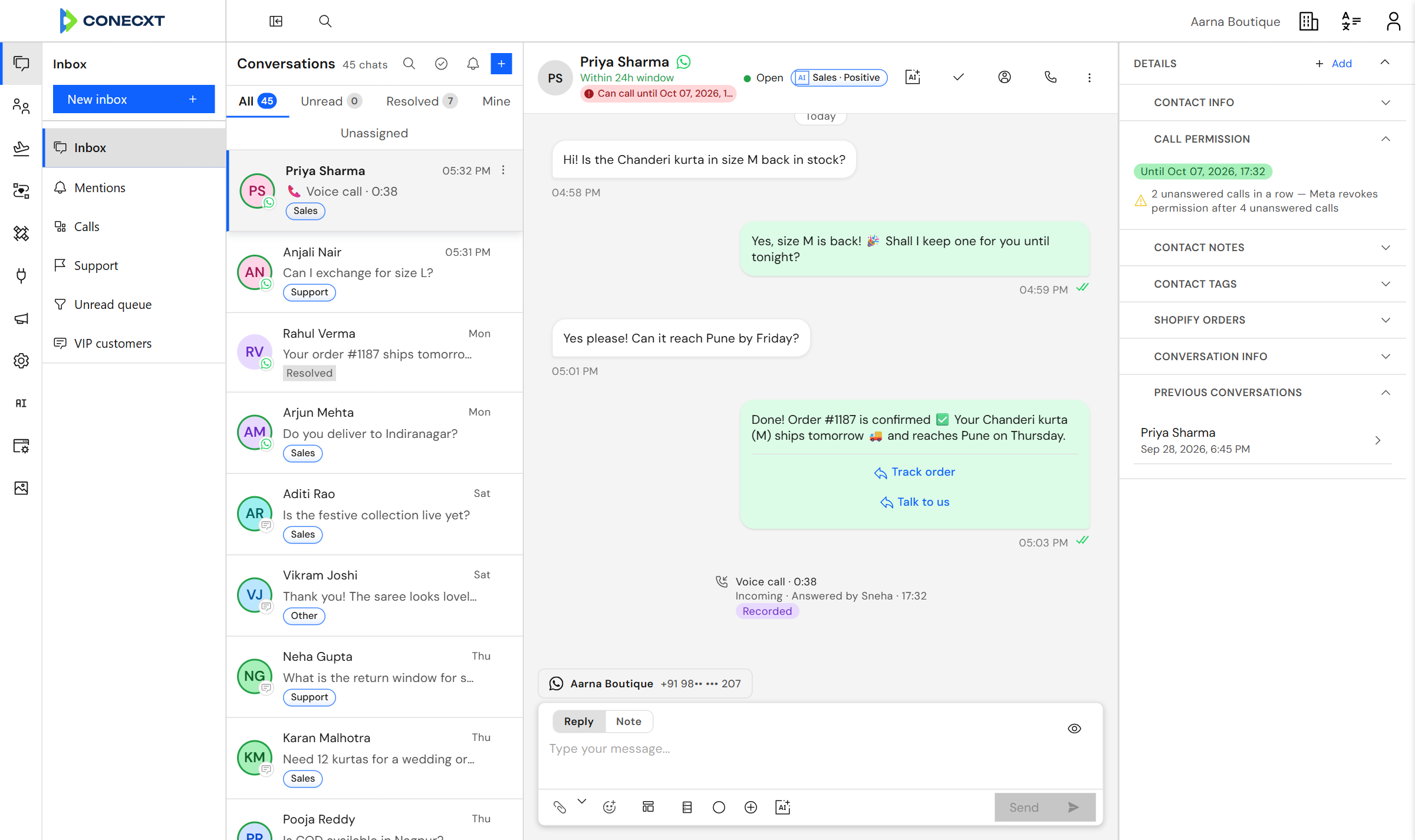The width and height of the screenshot is (1415, 840).
Task: Open Campaigns megaphone icon in left rail
Action: point(21,318)
